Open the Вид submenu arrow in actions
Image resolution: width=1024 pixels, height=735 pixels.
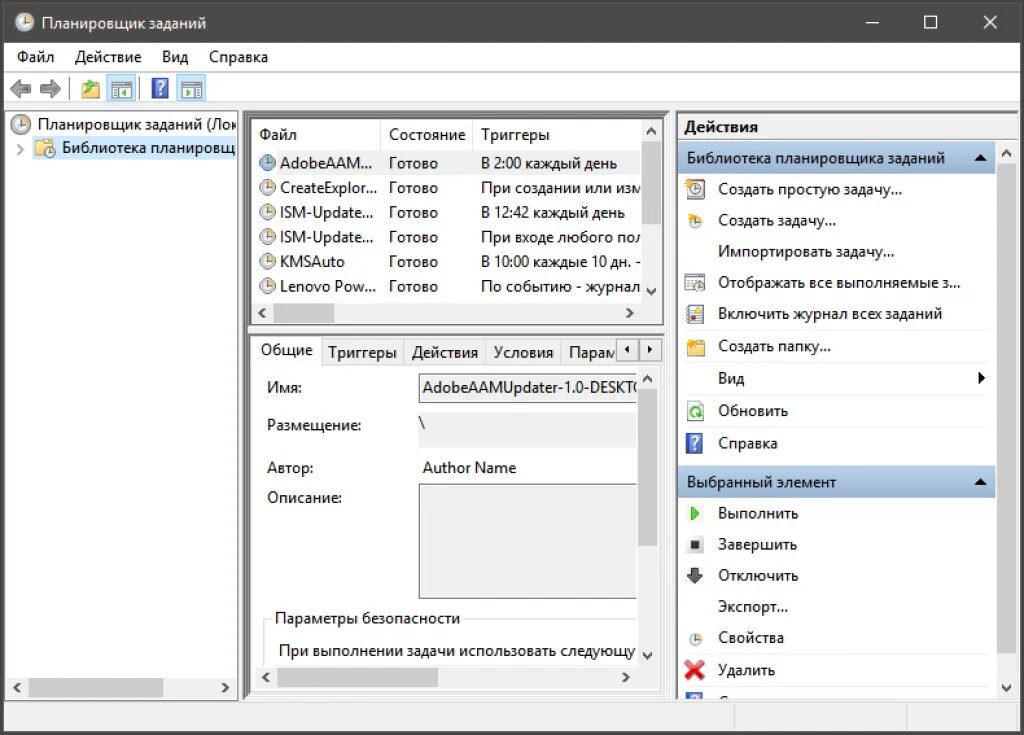click(981, 378)
